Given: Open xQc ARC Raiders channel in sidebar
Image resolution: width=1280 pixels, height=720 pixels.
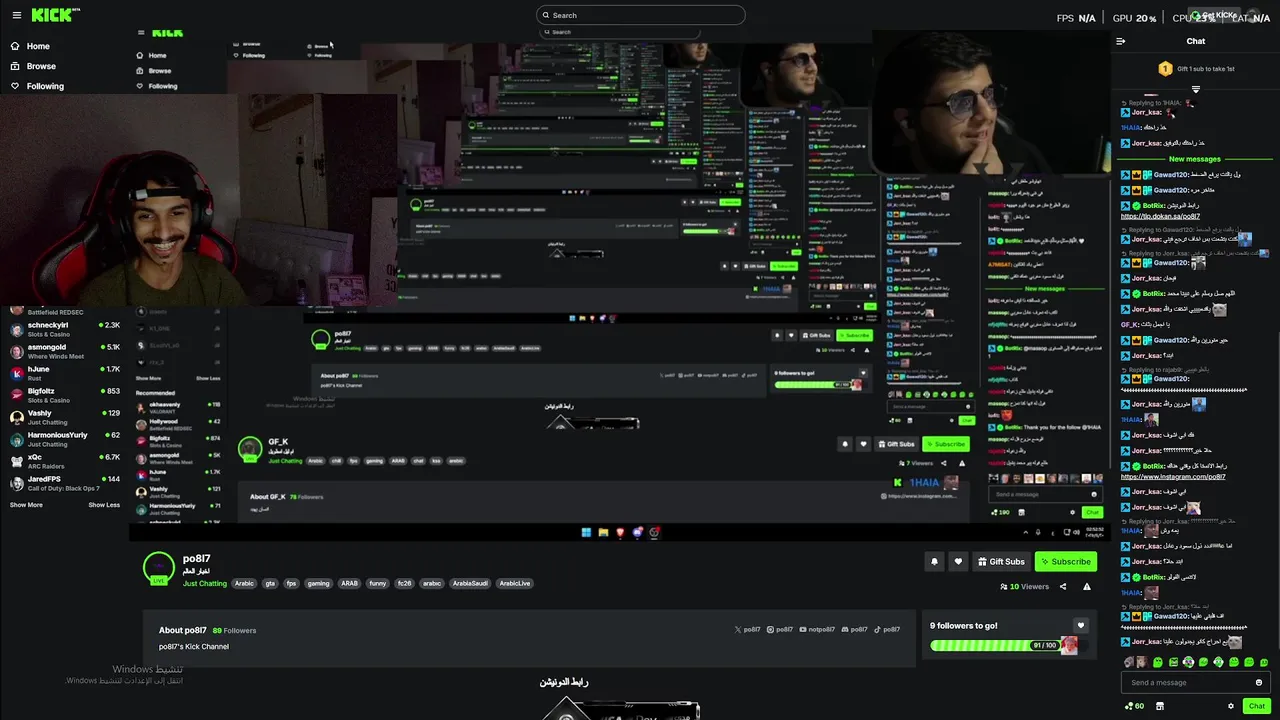Looking at the screenshot, I should click(x=64, y=461).
